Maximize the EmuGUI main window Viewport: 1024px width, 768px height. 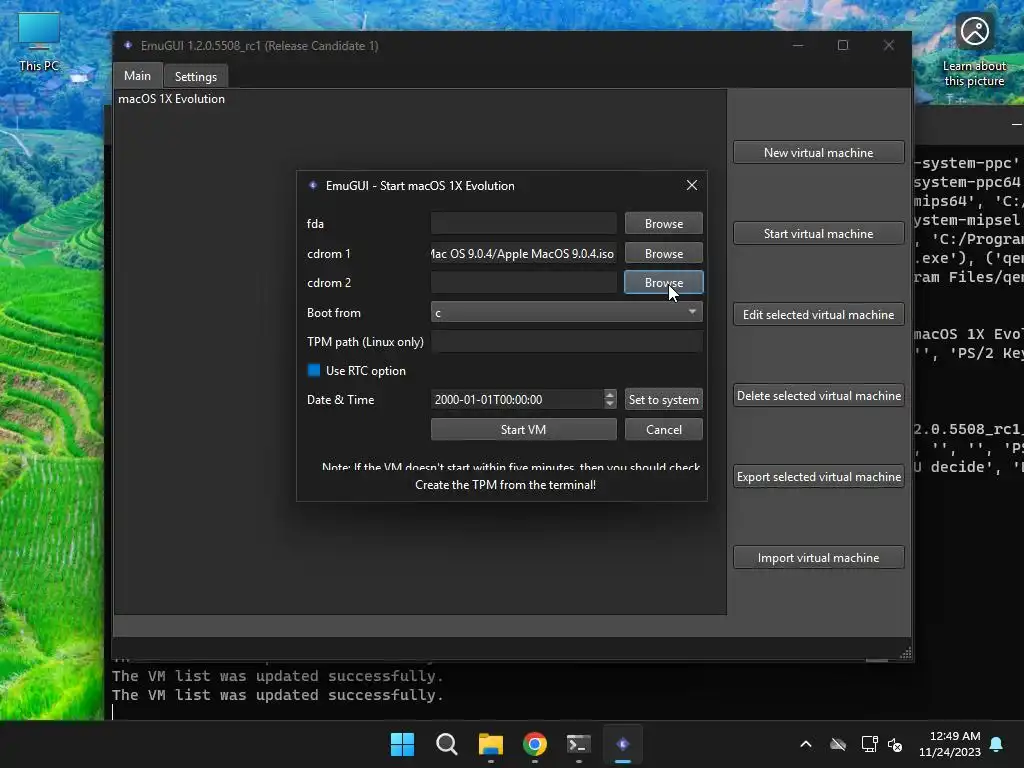843,45
